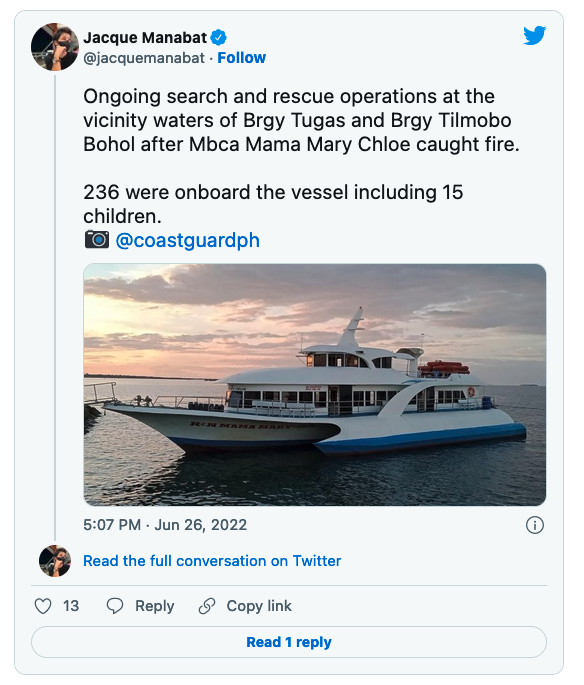Open the Mama Mary Chloe boat photo
The width and height of the screenshot is (584, 685).
click(314, 384)
